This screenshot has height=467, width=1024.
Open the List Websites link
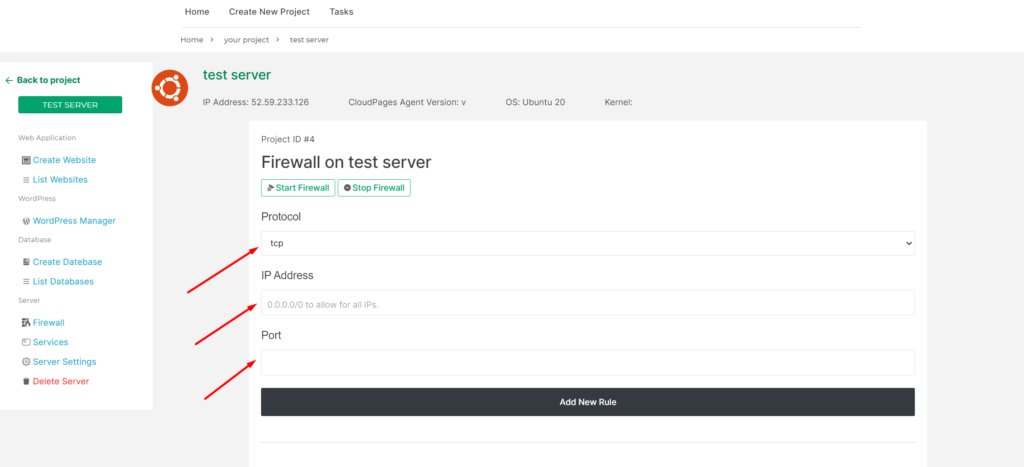tap(60, 180)
